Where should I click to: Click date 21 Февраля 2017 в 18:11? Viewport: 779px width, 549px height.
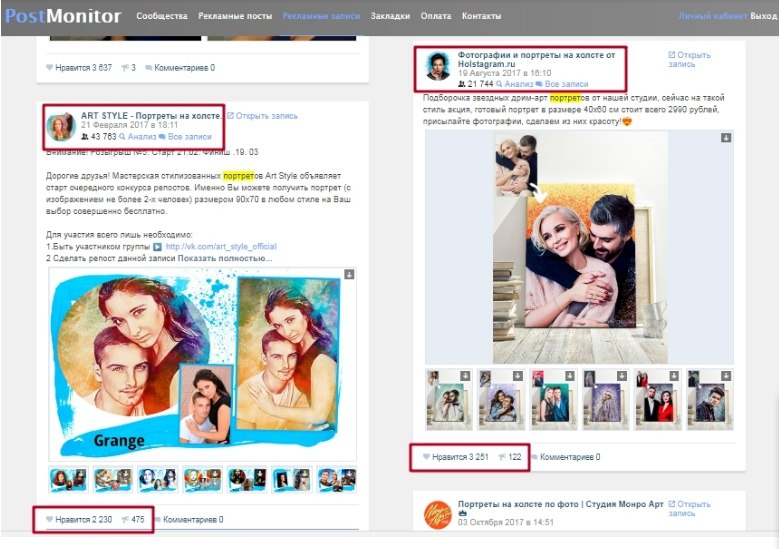click(129, 125)
